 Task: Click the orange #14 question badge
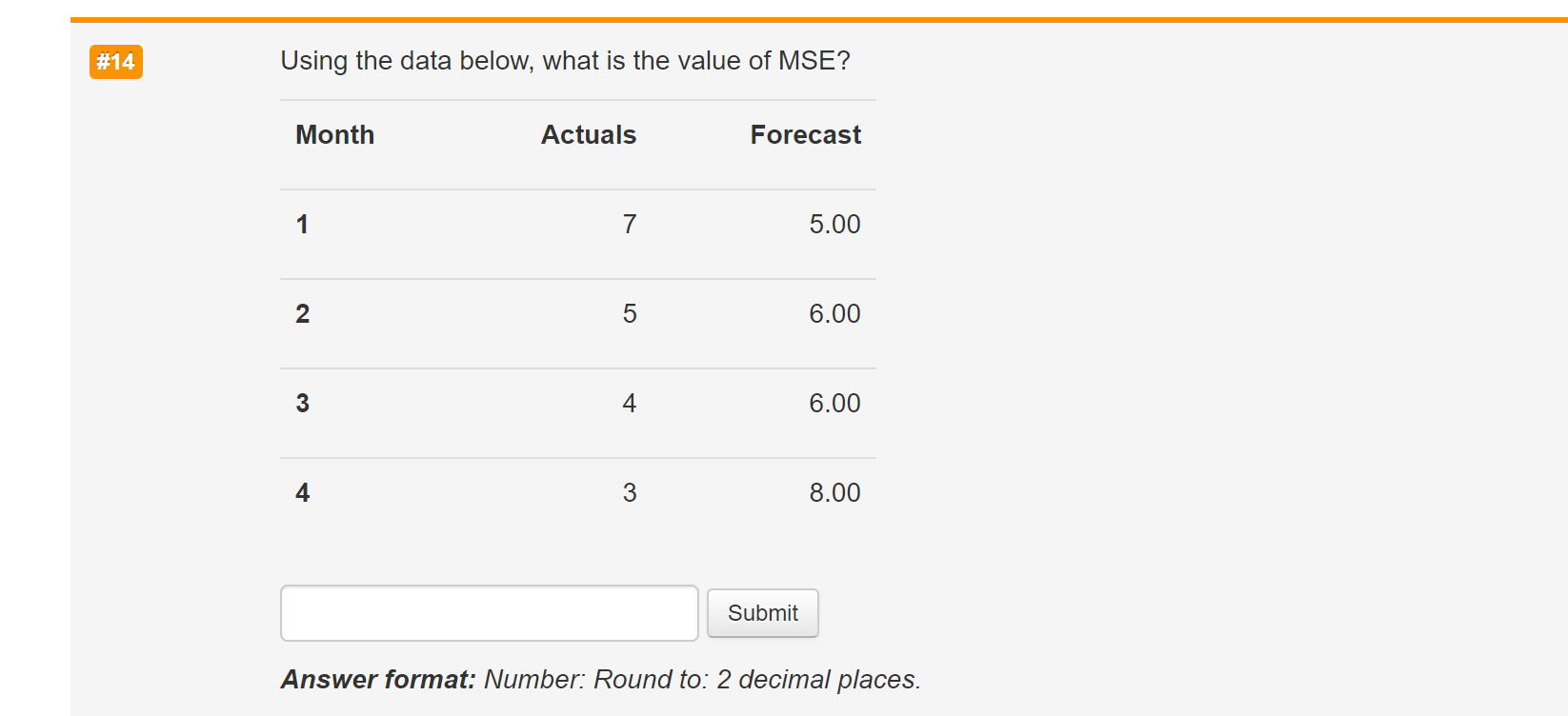114,63
